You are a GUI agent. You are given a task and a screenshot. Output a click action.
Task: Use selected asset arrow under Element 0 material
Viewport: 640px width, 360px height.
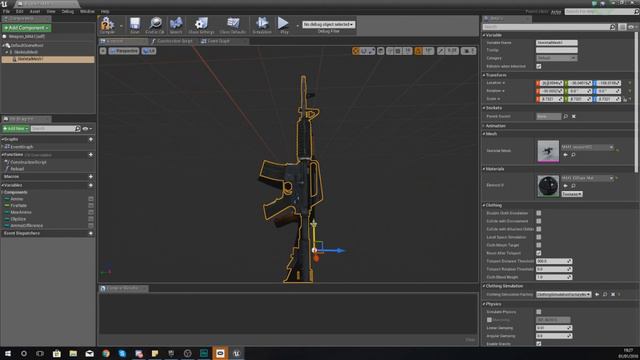[x=565, y=186]
